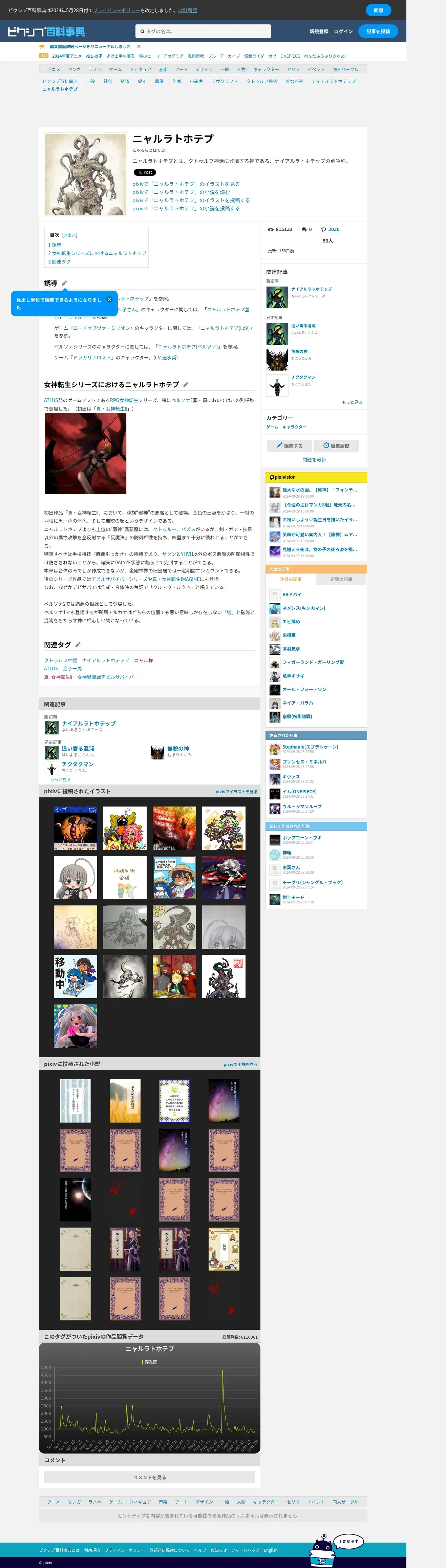Open the クトゥルフ神話 breadcrumb link
The width and height of the screenshot is (446, 1568).
(262, 81)
